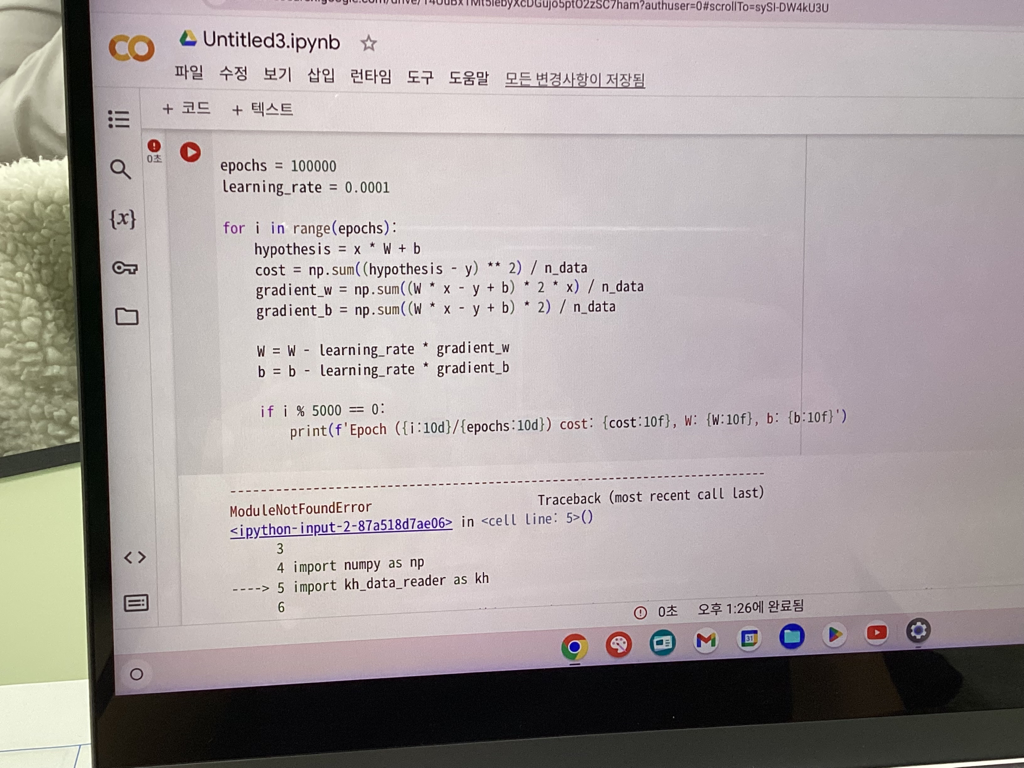Screen dimensions: 1024x768
Task: Open the 파일 menu
Action: pos(188,73)
